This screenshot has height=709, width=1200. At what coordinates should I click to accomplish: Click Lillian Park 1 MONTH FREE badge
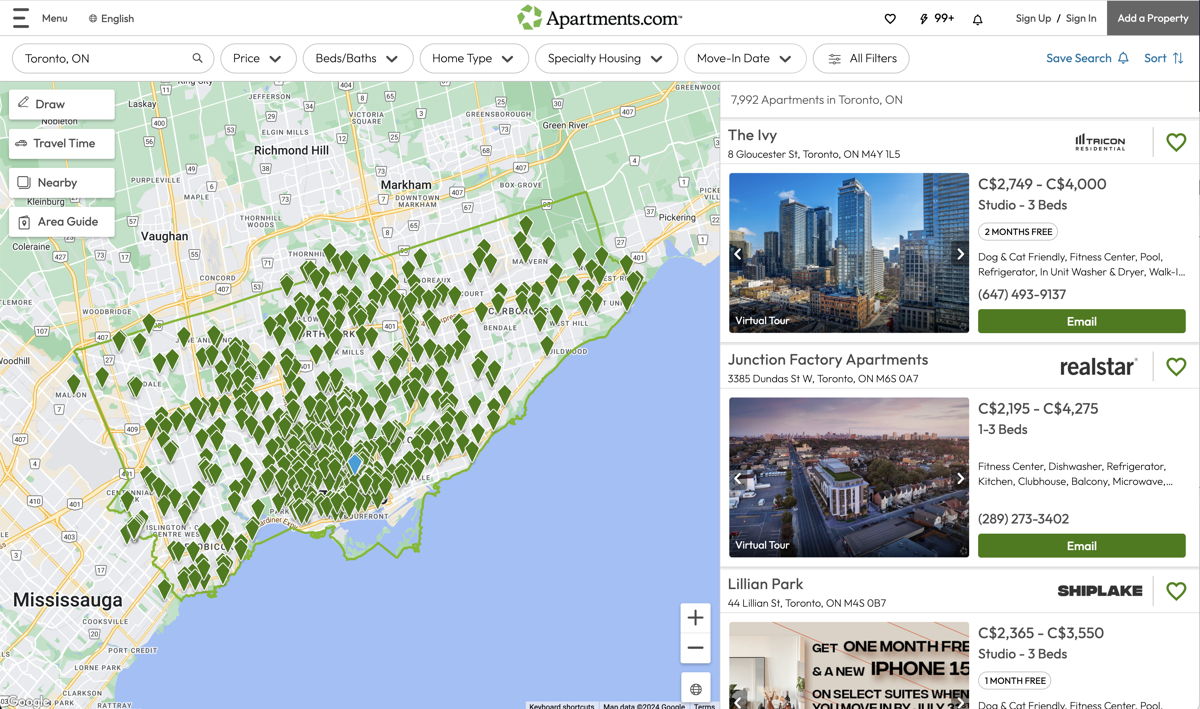coord(1014,681)
